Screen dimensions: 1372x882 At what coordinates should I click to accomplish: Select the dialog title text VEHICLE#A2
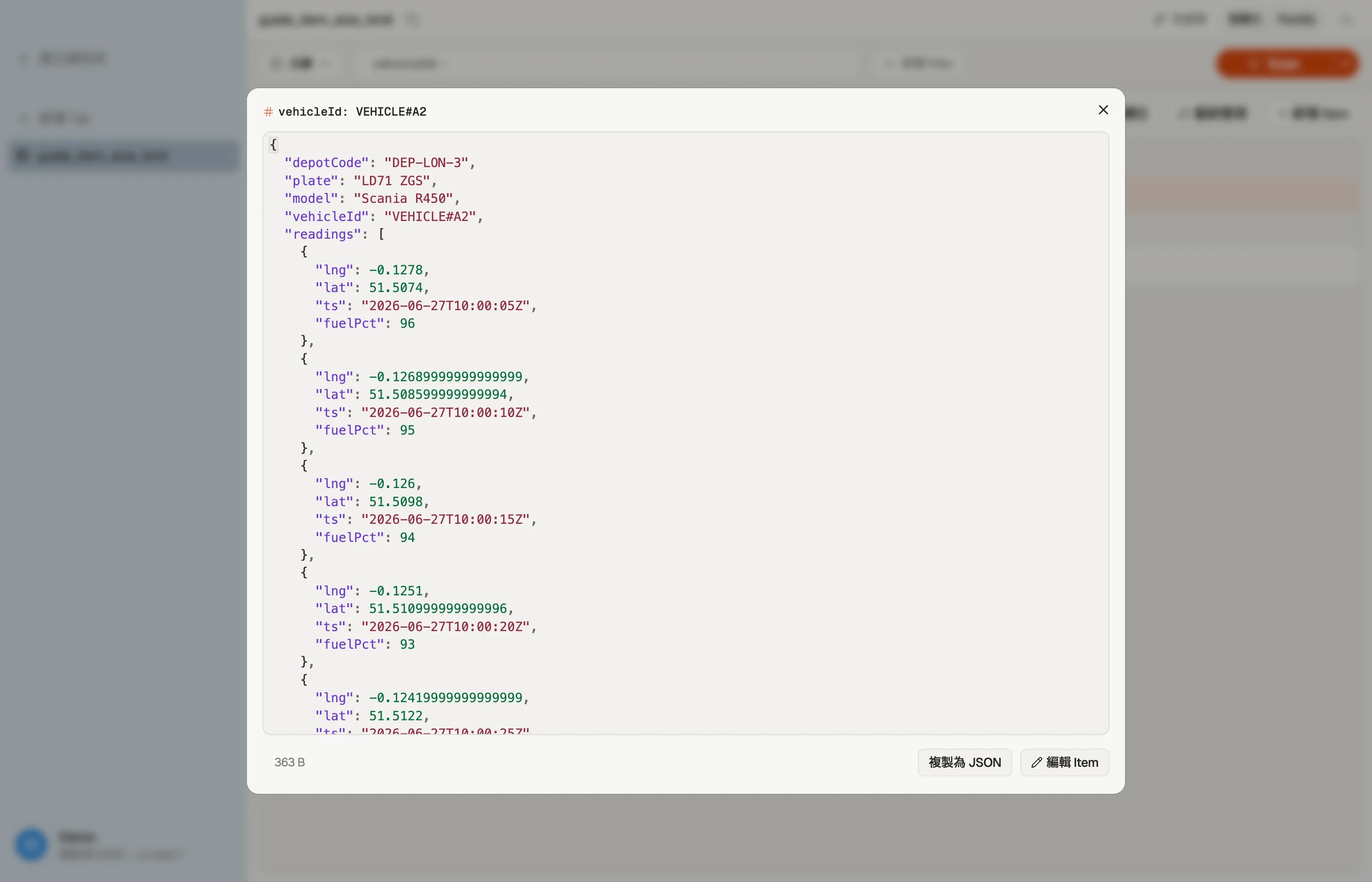[391, 112]
